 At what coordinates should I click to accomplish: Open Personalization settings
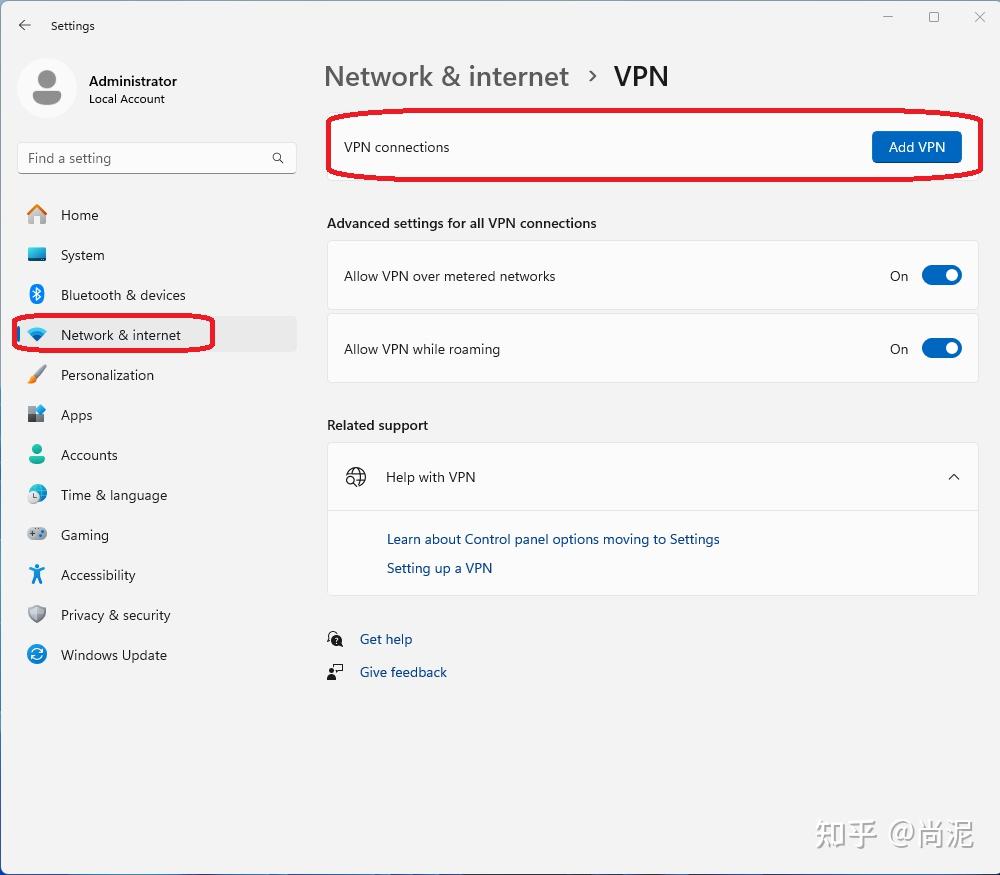coord(107,375)
